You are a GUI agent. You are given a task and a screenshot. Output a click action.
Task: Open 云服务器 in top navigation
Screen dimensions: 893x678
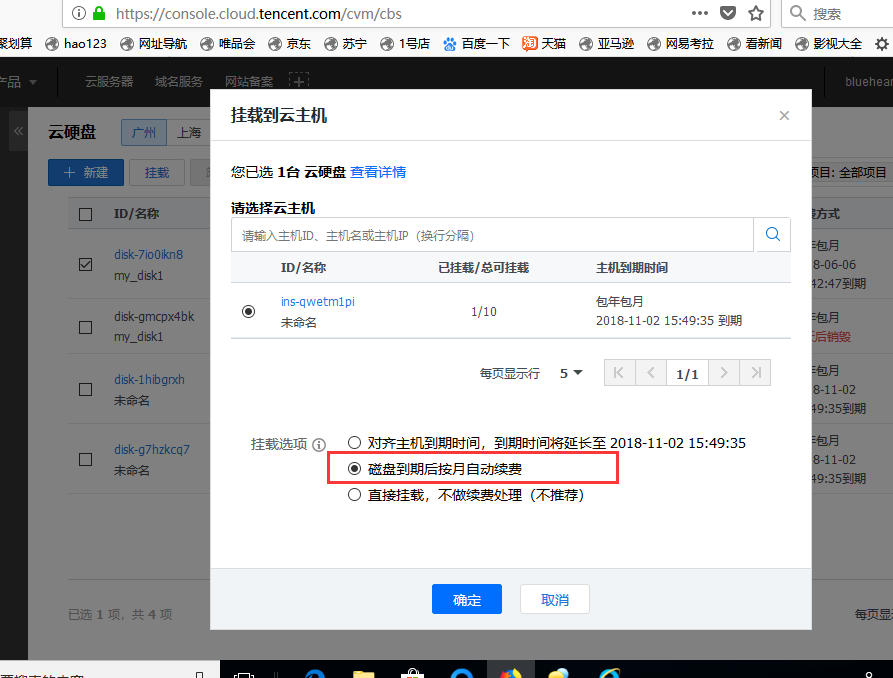109,82
